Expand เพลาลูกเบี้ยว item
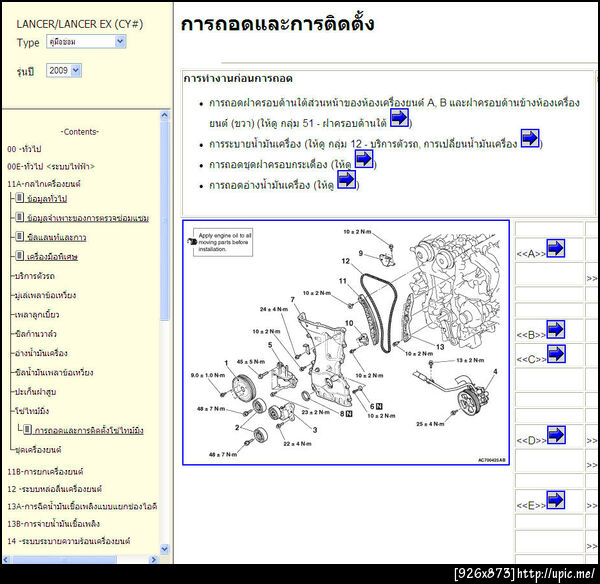Screen dimensions: 600x584 click(x=37, y=315)
